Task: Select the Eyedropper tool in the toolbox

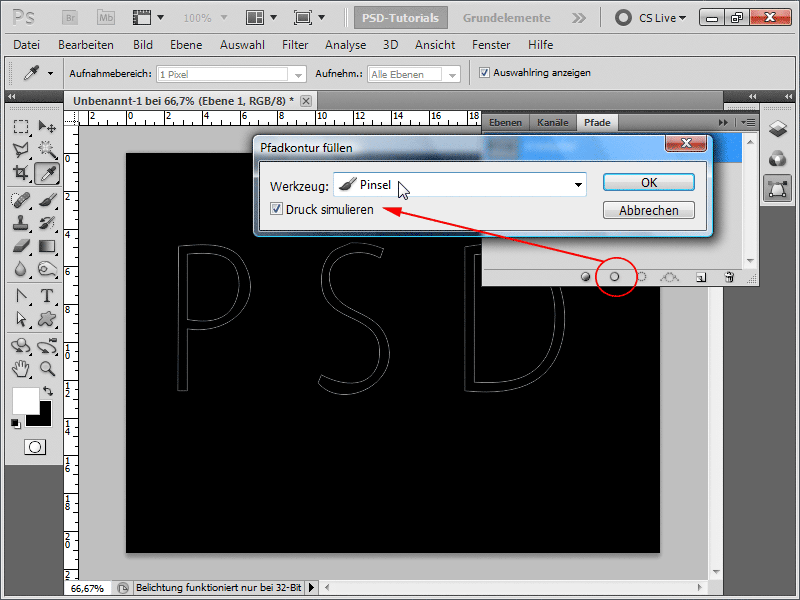Action: click(x=47, y=173)
